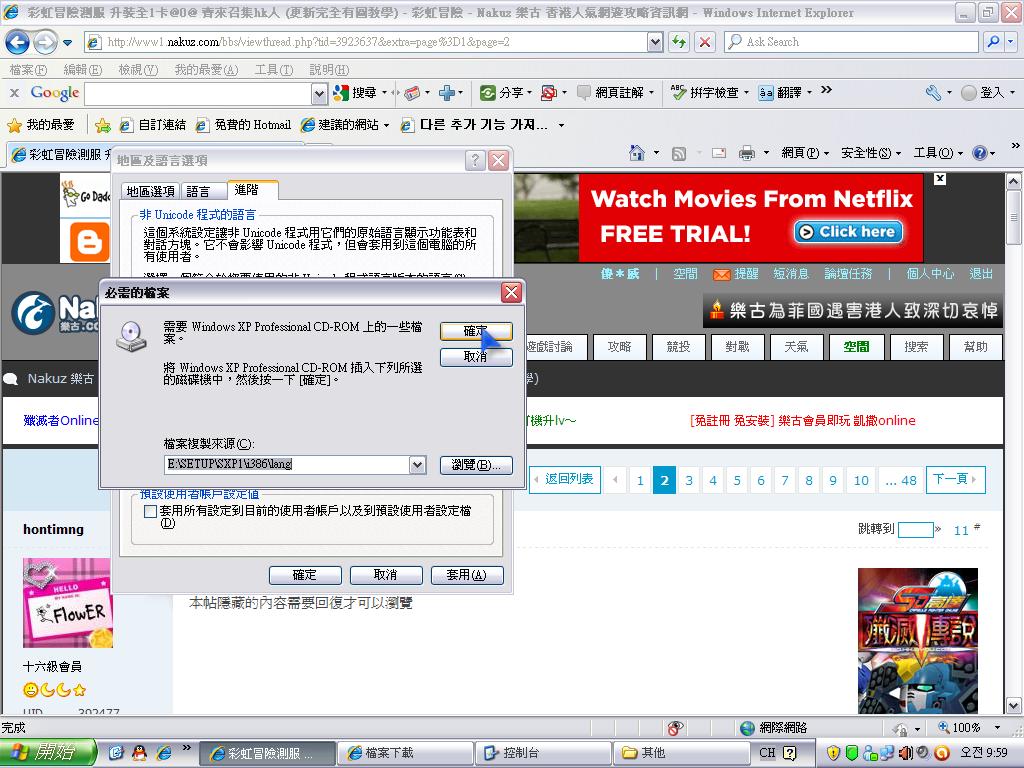Go to forum page 3 link
Screen dimensions: 1024x768
(688, 481)
